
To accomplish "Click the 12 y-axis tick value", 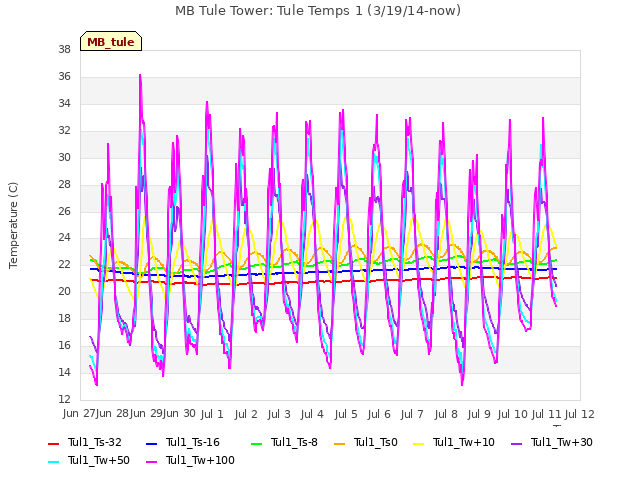I will 64,400.
